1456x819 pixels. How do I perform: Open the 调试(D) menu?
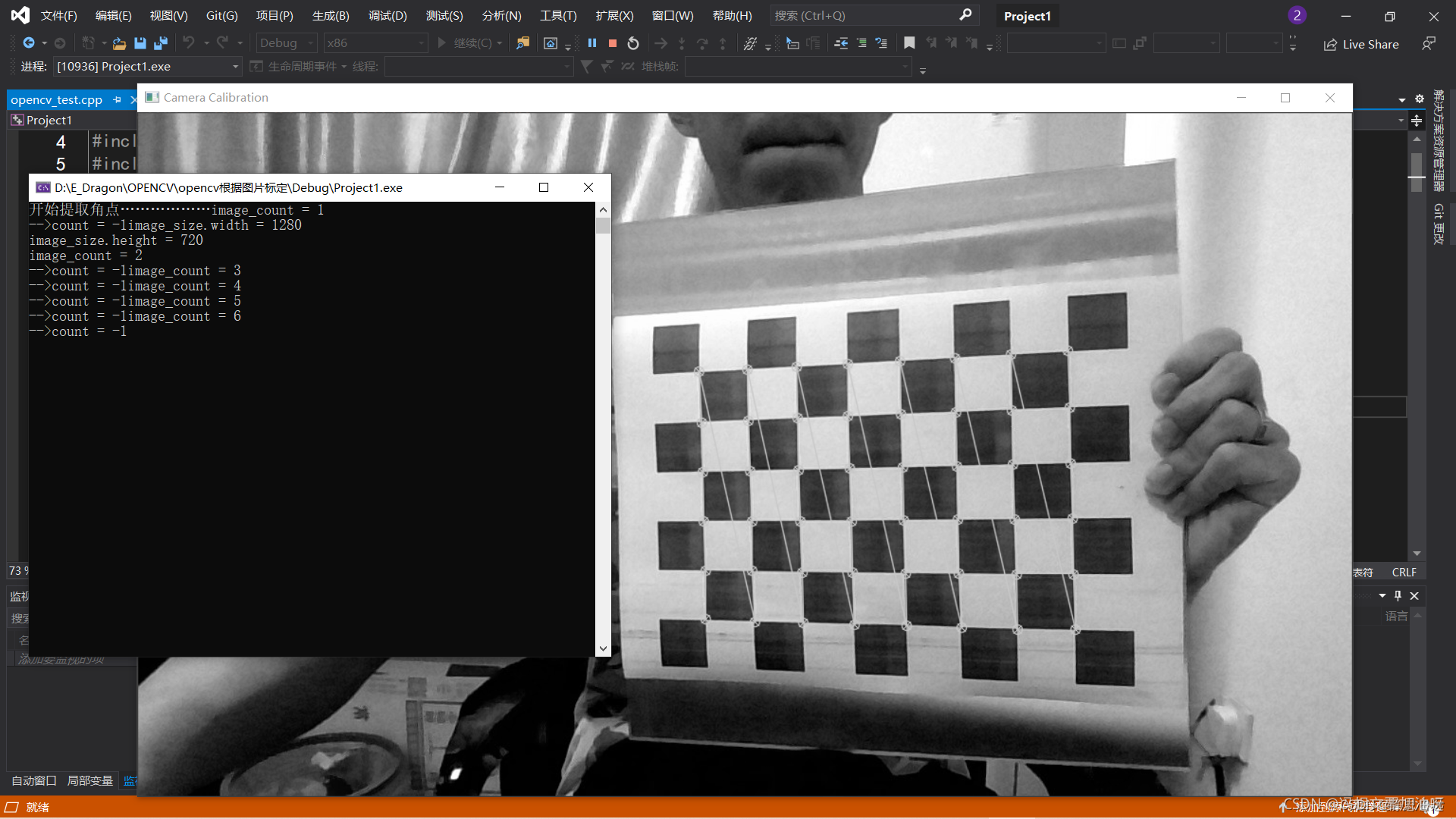coord(389,15)
